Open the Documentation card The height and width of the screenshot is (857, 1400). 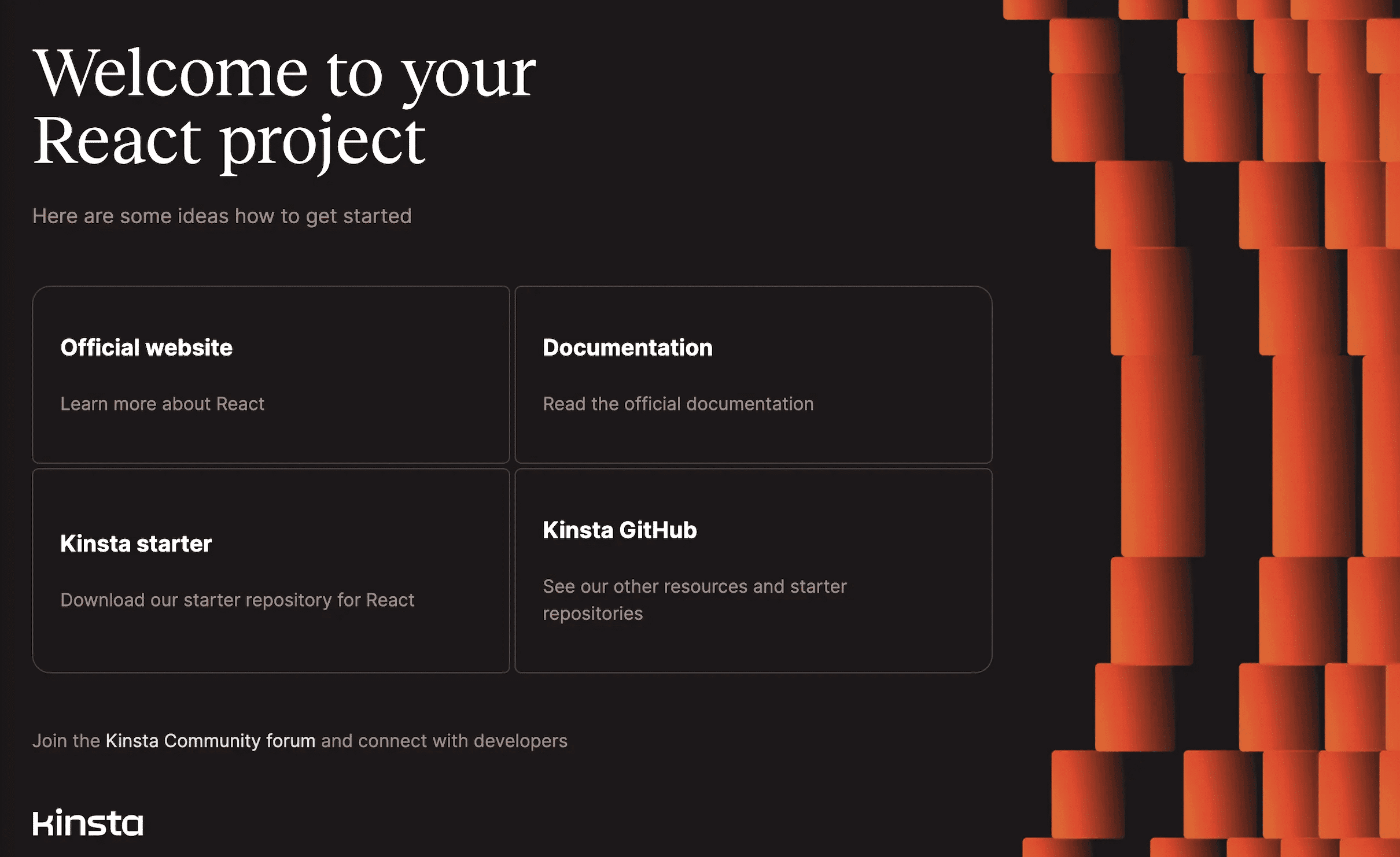[753, 375]
